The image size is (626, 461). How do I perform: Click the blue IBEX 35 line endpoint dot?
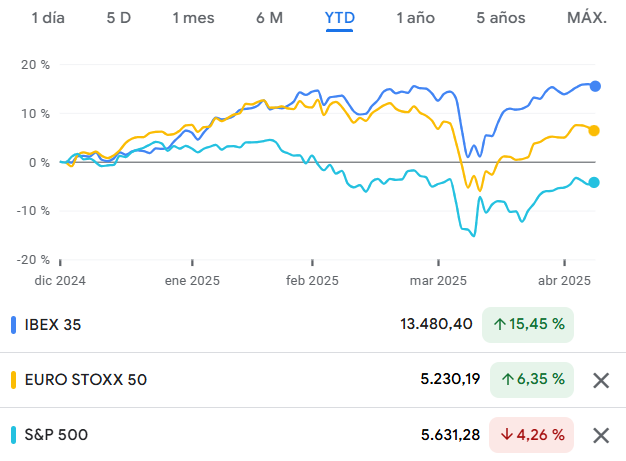595,86
